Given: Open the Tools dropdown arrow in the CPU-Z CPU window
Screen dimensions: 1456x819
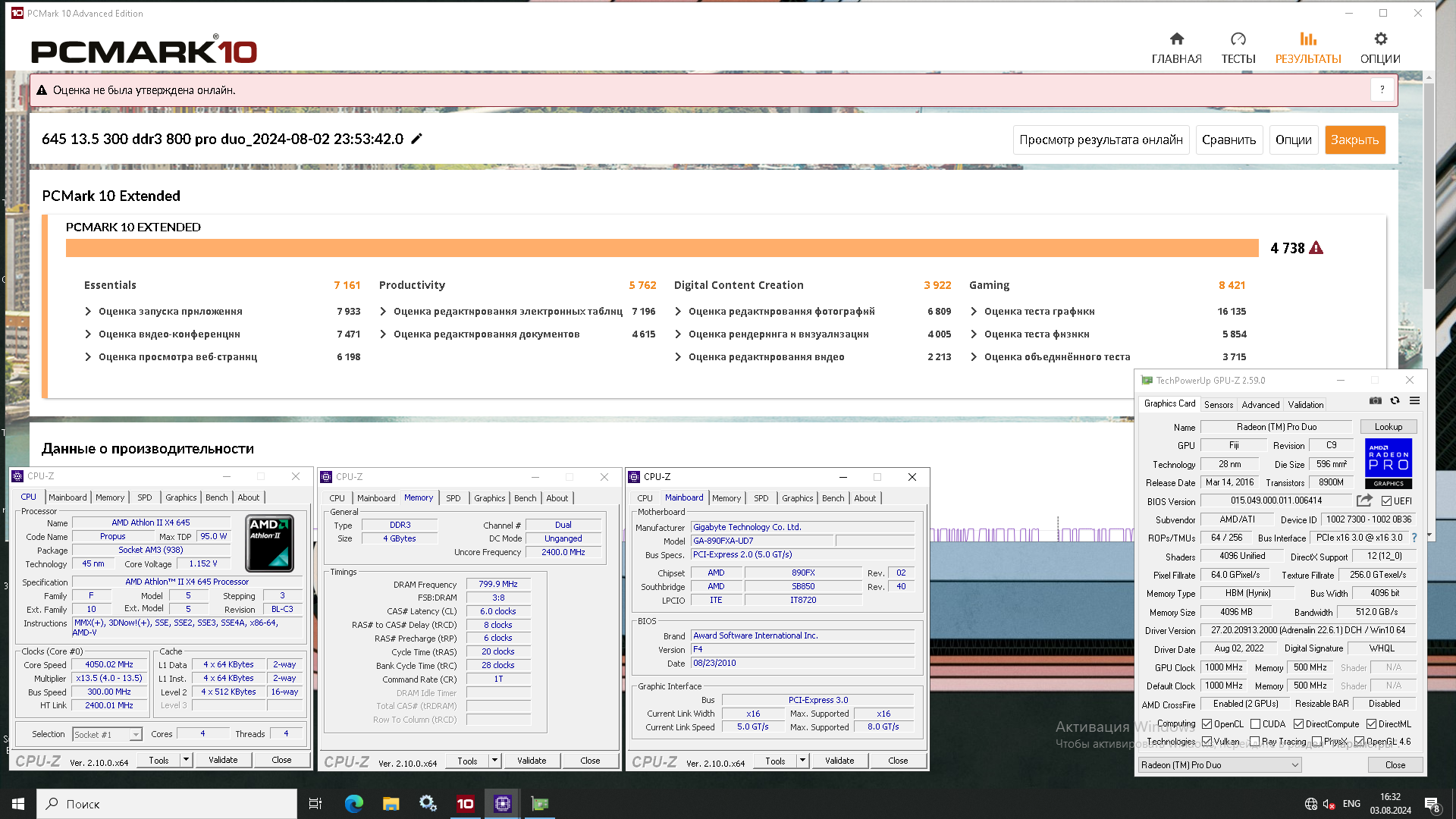Looking at the screenshot, I should 186,760.
